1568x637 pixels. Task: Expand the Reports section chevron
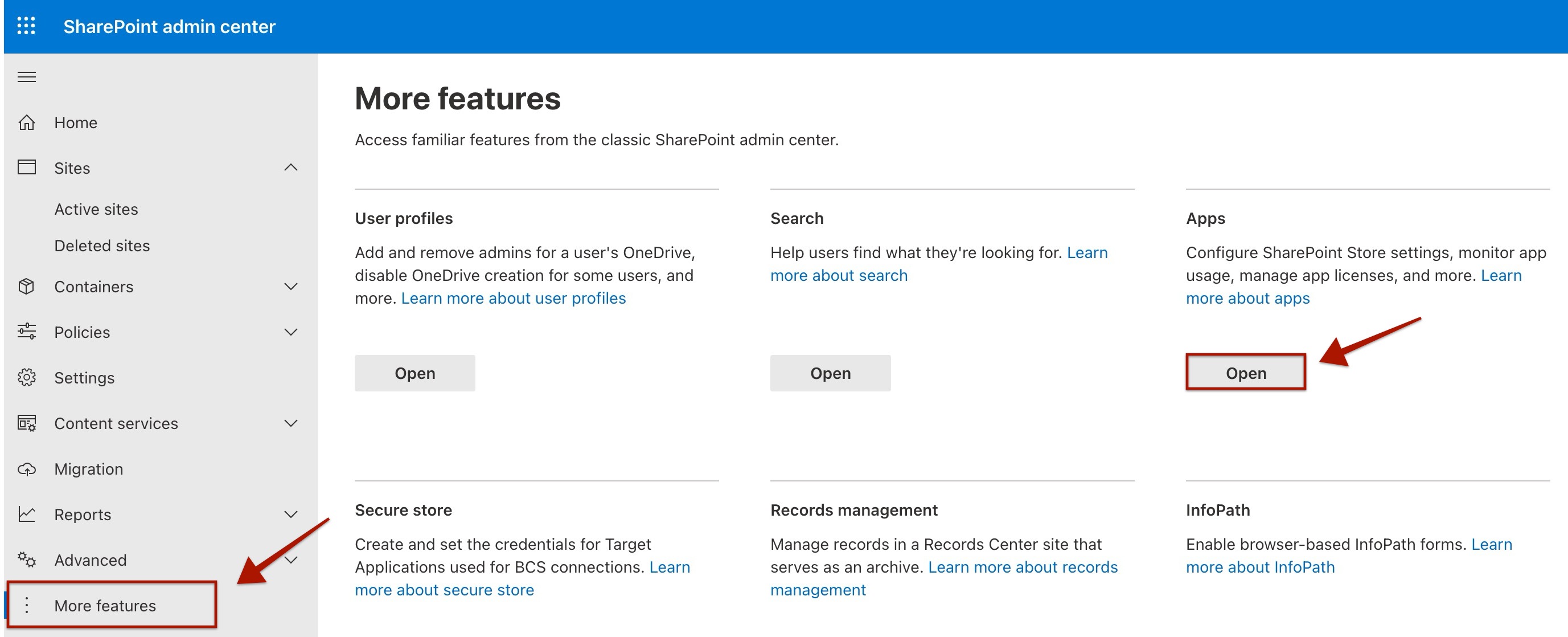click(291, 514)
